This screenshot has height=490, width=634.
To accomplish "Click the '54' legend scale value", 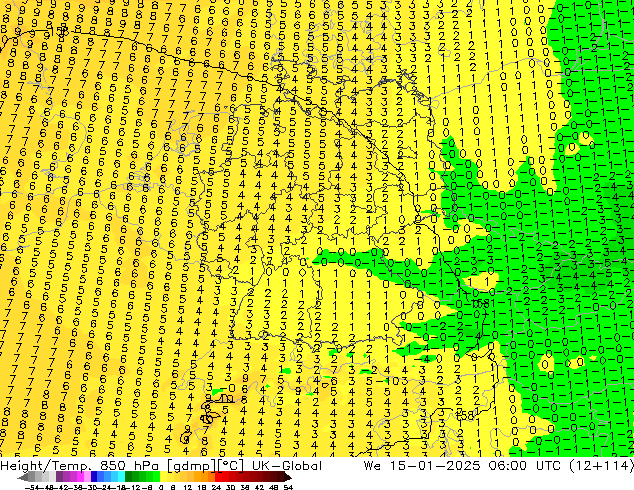I will [x=288, y=487].
